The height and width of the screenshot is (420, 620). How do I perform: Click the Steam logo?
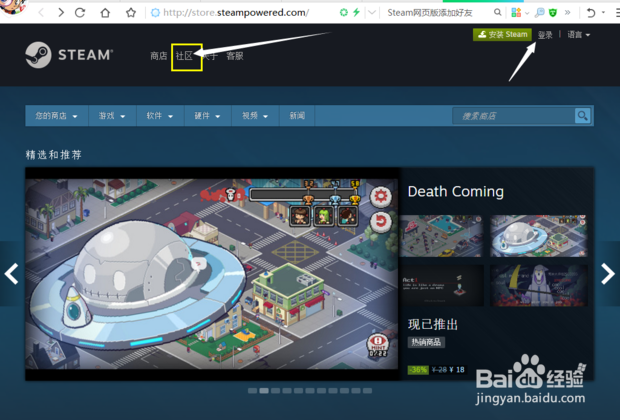pos(69,55)
